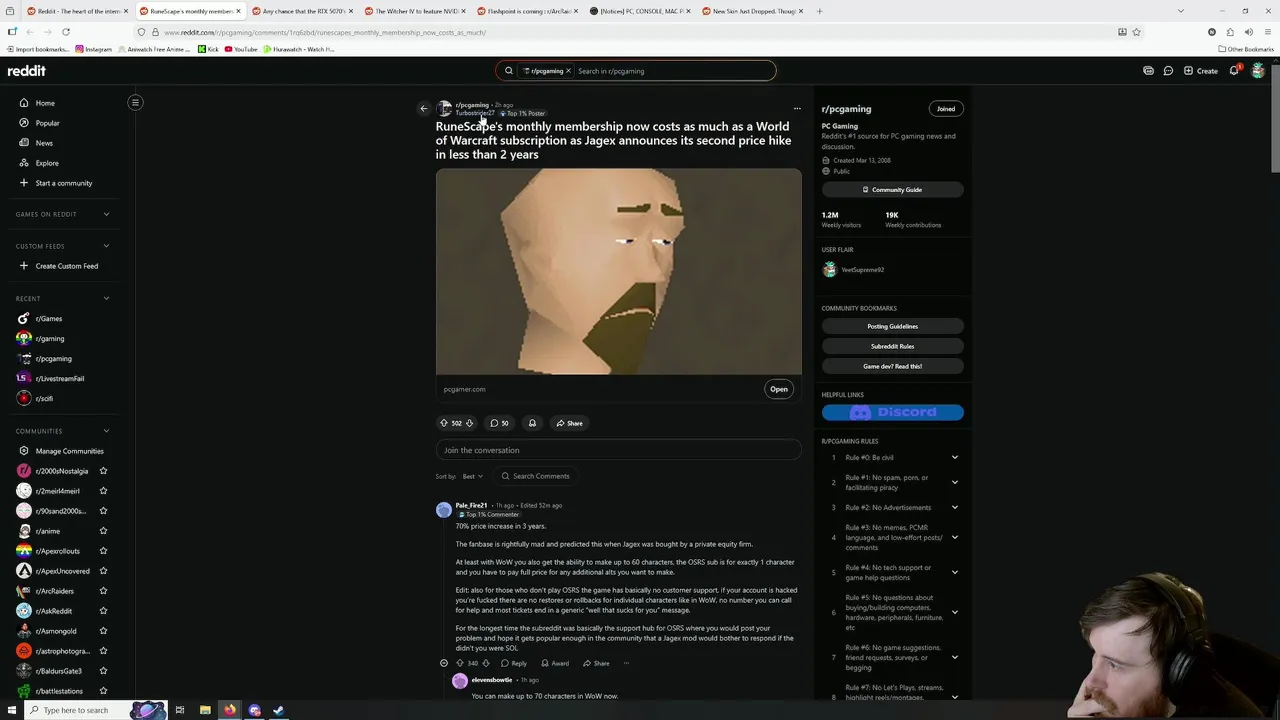The height and width of the screenshot is (720, 1280).
Task: Open Steam from the taskbar
Action: pos(279,710)
